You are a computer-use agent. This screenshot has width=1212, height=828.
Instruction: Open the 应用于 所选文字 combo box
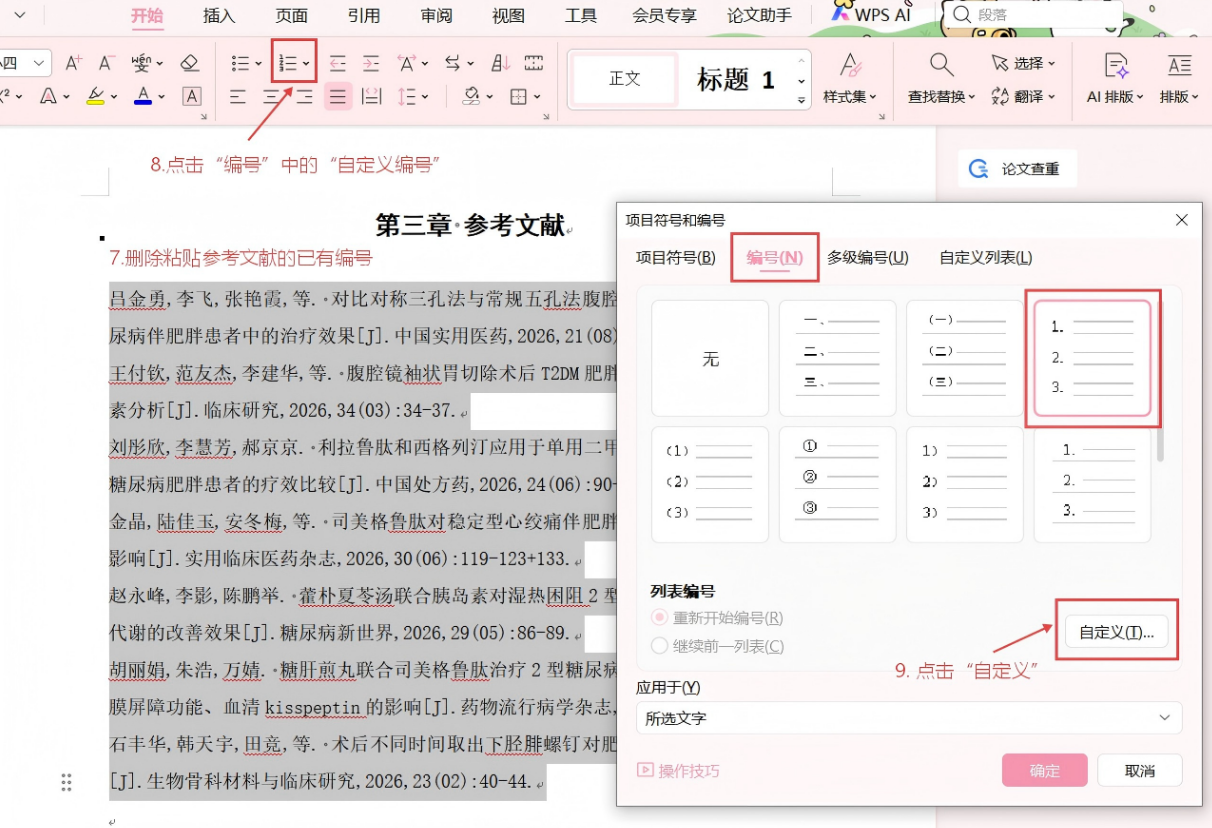click(909, 718)
